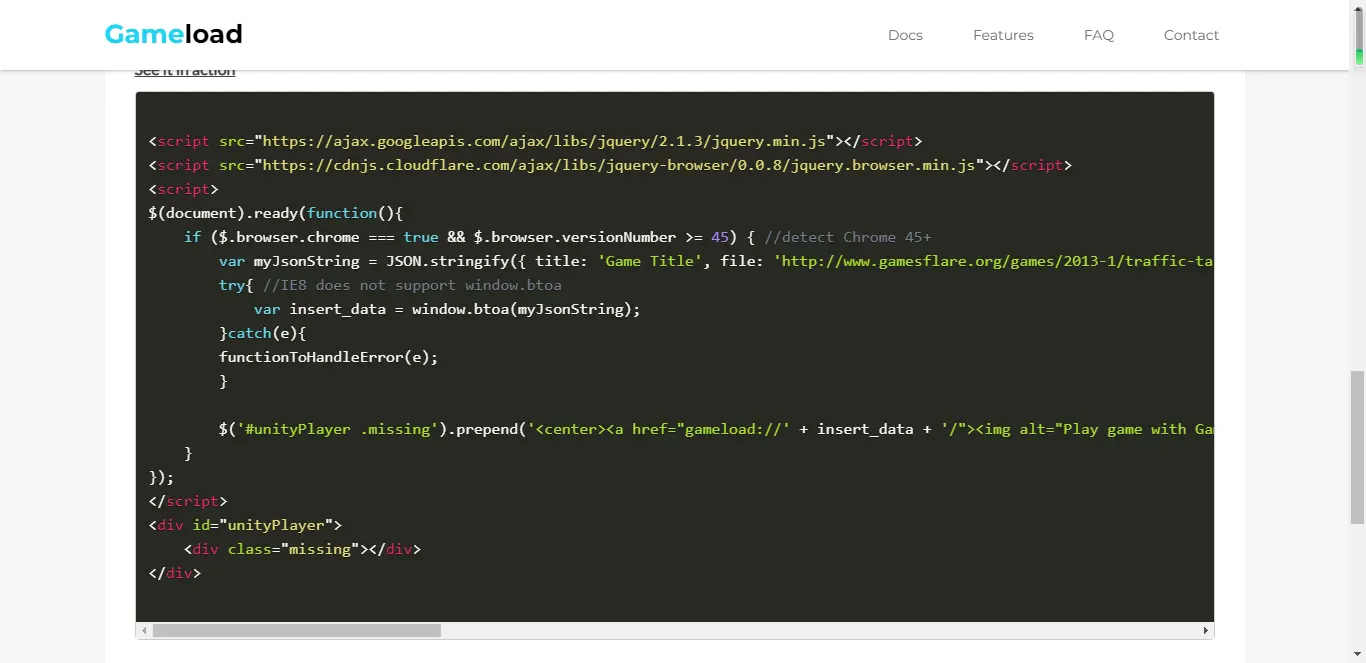Screen dimensions: 1366x663
Task: Click the code block's right scroll arrow
Action: (x=1206, y=631)
